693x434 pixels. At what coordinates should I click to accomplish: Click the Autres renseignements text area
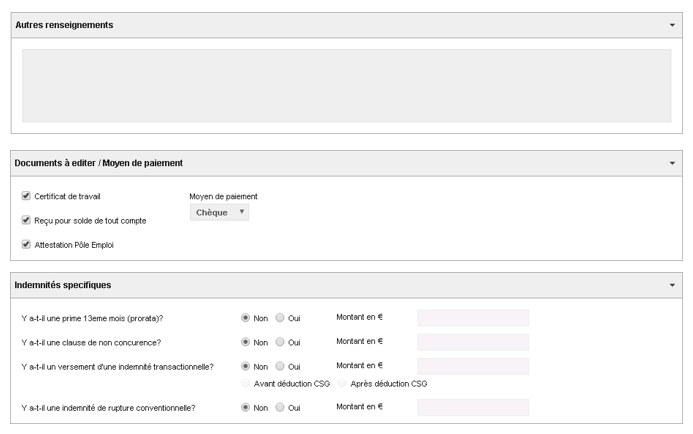point(346,86)
